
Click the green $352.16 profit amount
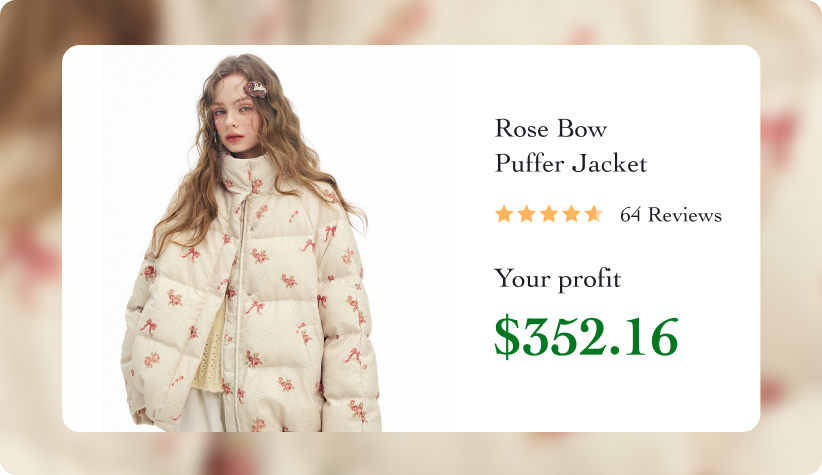point(586,337)
